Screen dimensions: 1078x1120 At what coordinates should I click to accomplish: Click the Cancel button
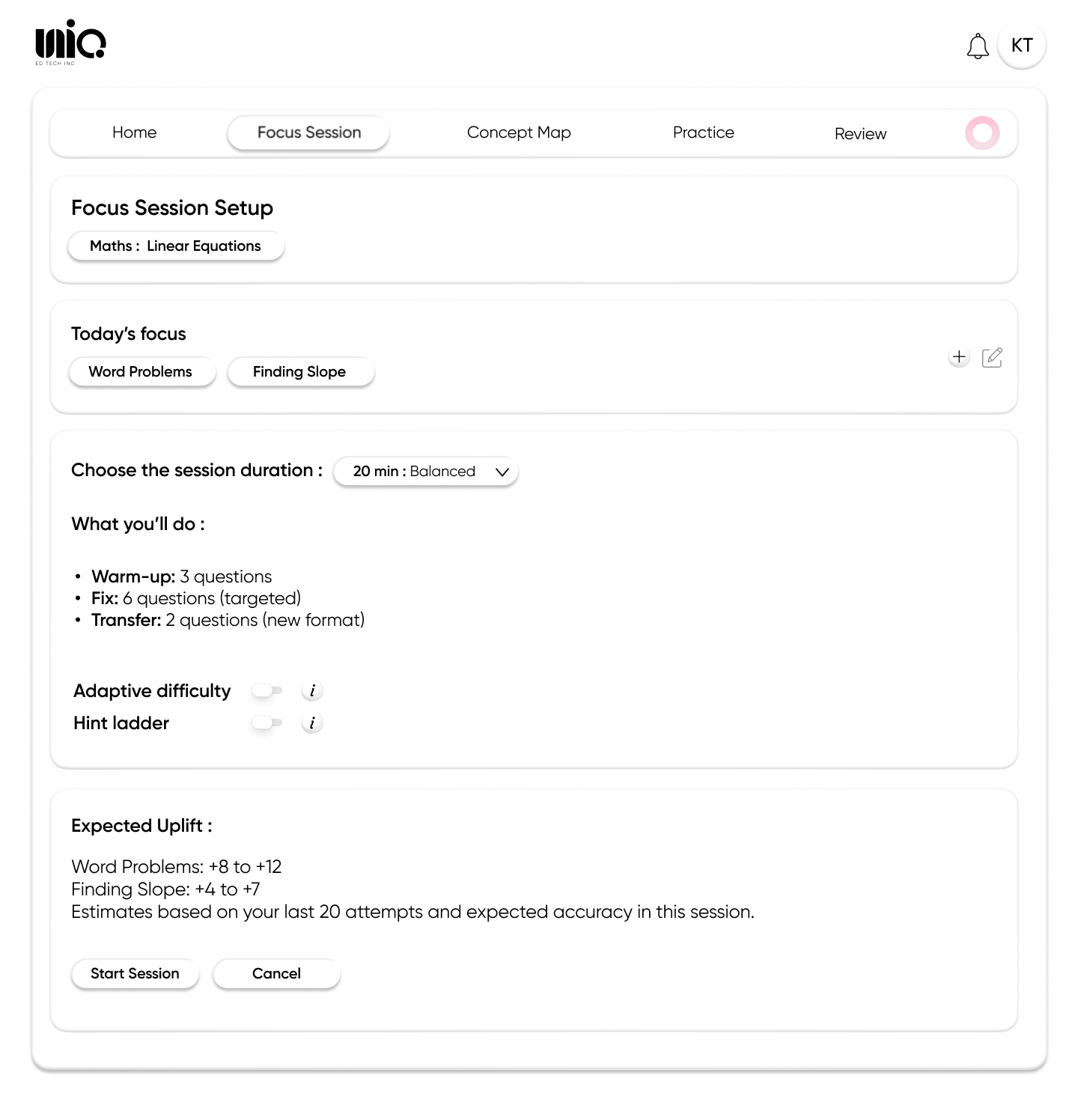pyautogui.click(x=276, y=974)
